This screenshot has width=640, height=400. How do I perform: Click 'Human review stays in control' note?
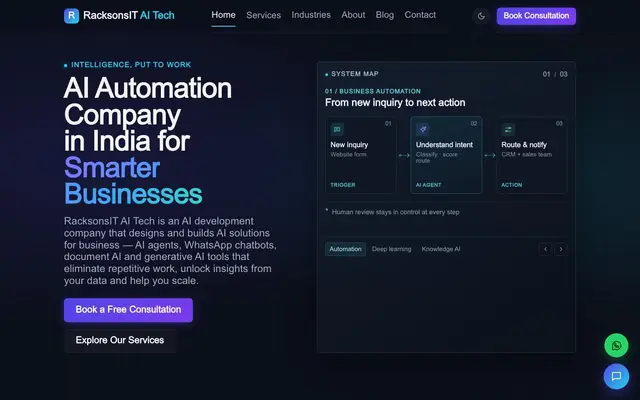(395, 212)
